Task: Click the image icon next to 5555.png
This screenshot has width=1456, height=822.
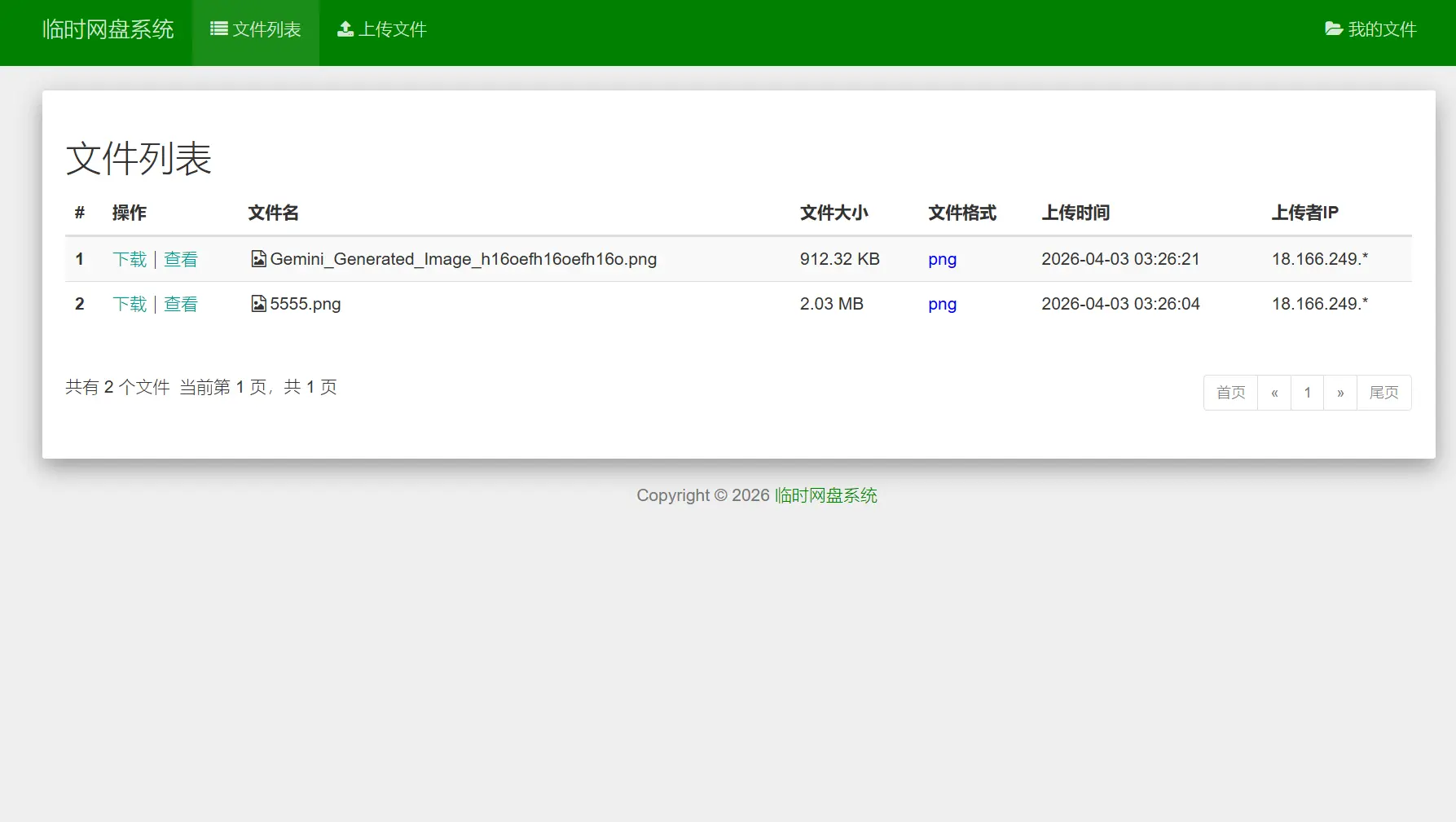Action: tap(257, 303)
